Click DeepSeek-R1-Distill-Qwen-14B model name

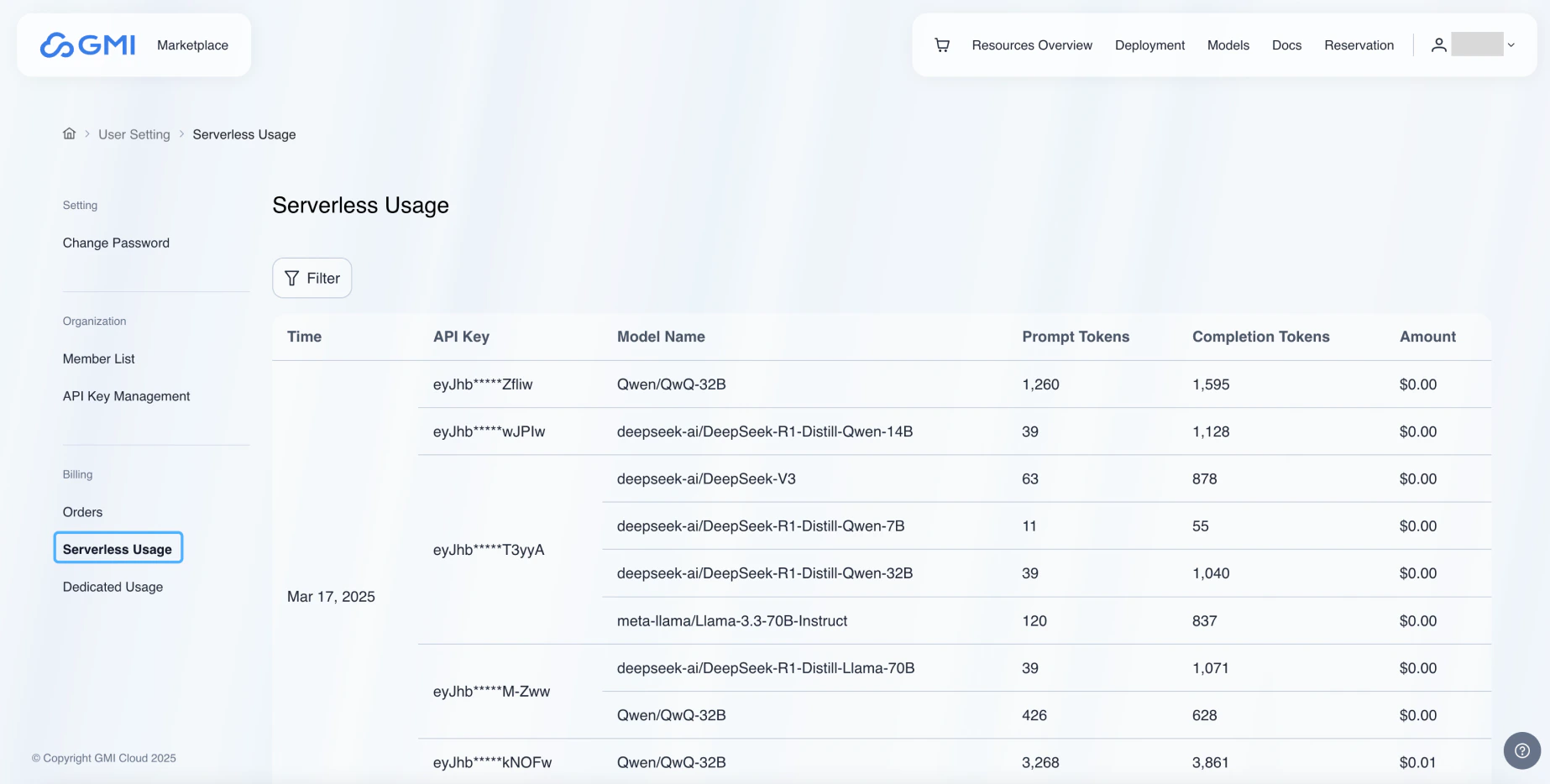pos(765,431)
